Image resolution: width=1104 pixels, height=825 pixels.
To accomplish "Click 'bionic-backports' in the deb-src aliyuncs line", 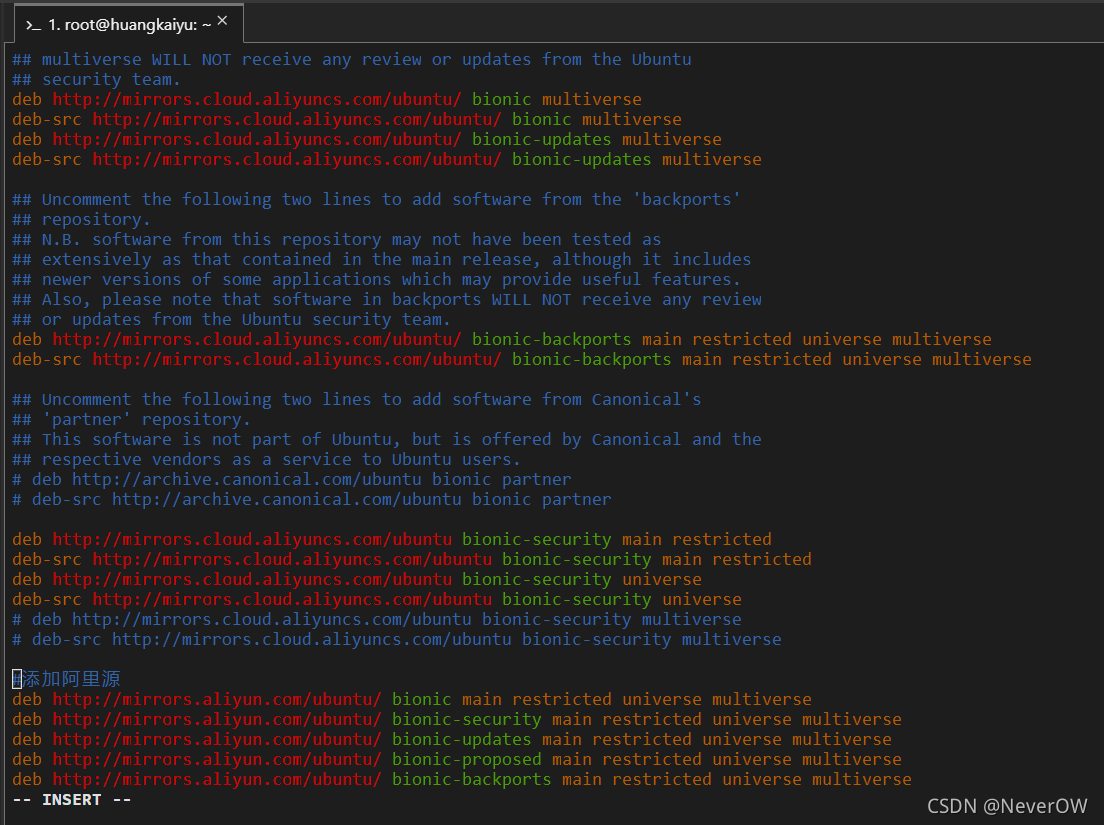I will tap(591, 359).
